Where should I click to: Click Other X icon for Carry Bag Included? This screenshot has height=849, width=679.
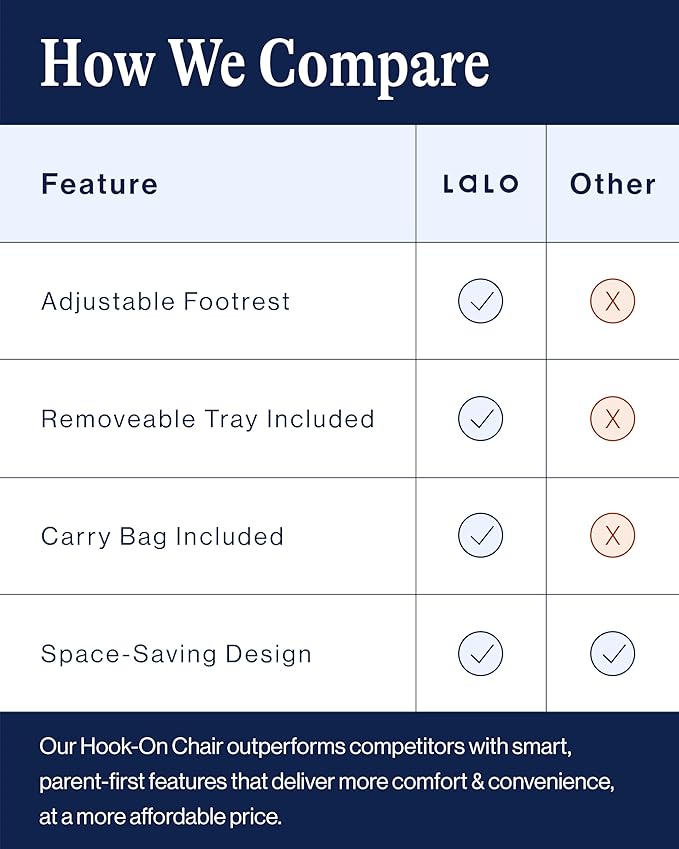coord(612,535)
